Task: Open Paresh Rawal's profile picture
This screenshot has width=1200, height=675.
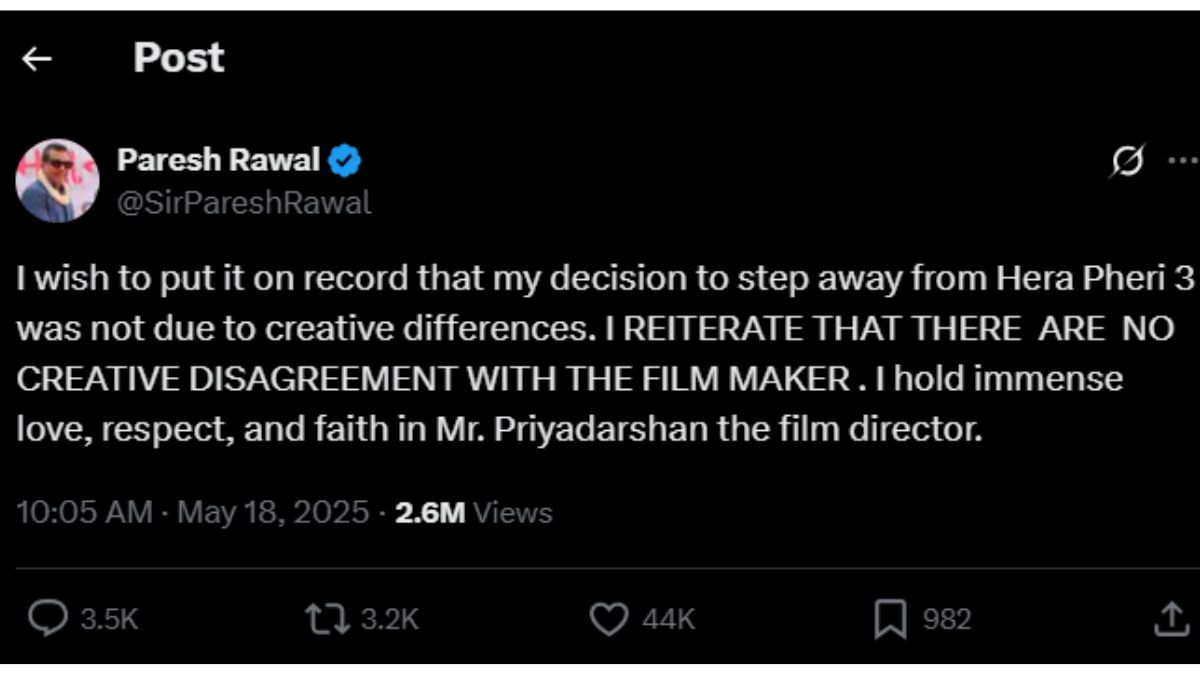Action: 57,180
